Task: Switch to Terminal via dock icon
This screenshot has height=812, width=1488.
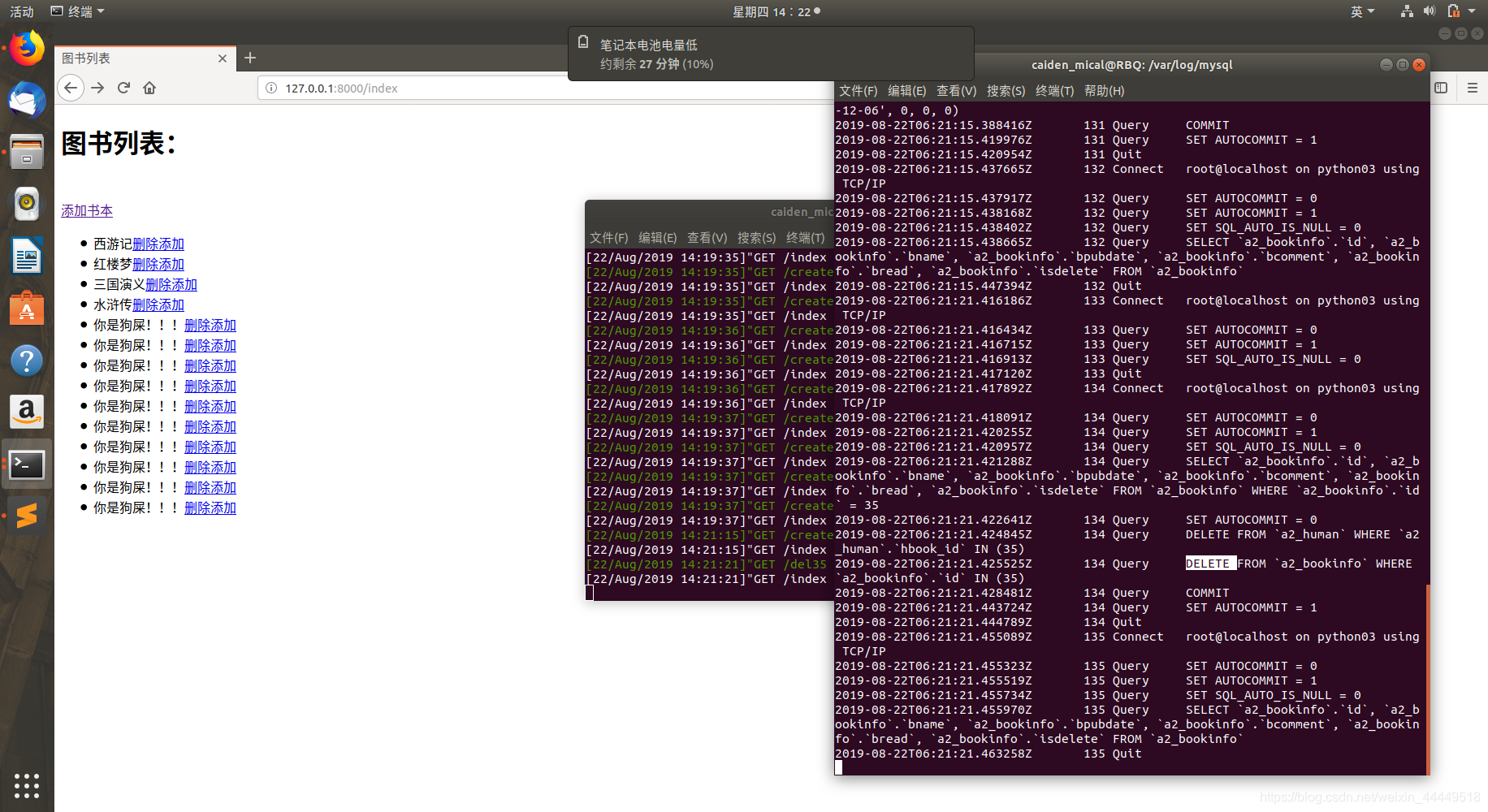Action: click(27, 464)
